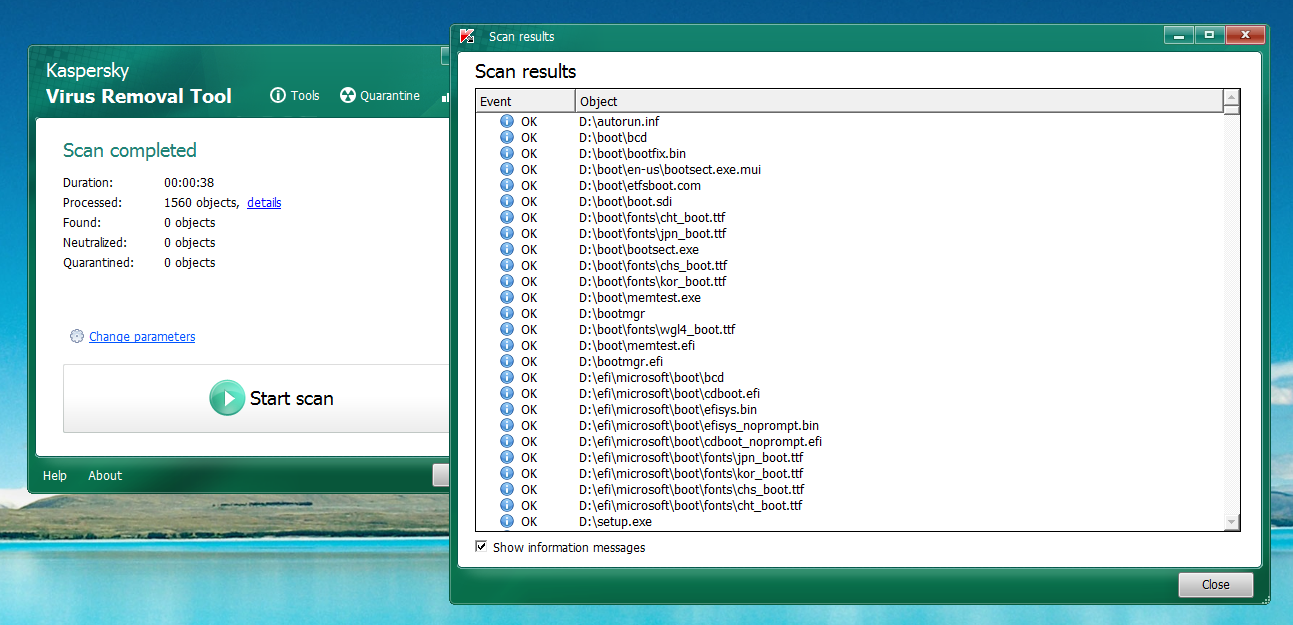Viewport: 1293px width, 625px height.
Task: Click the info icon beside D:\boot\memtest.efi
Action: 506,345
